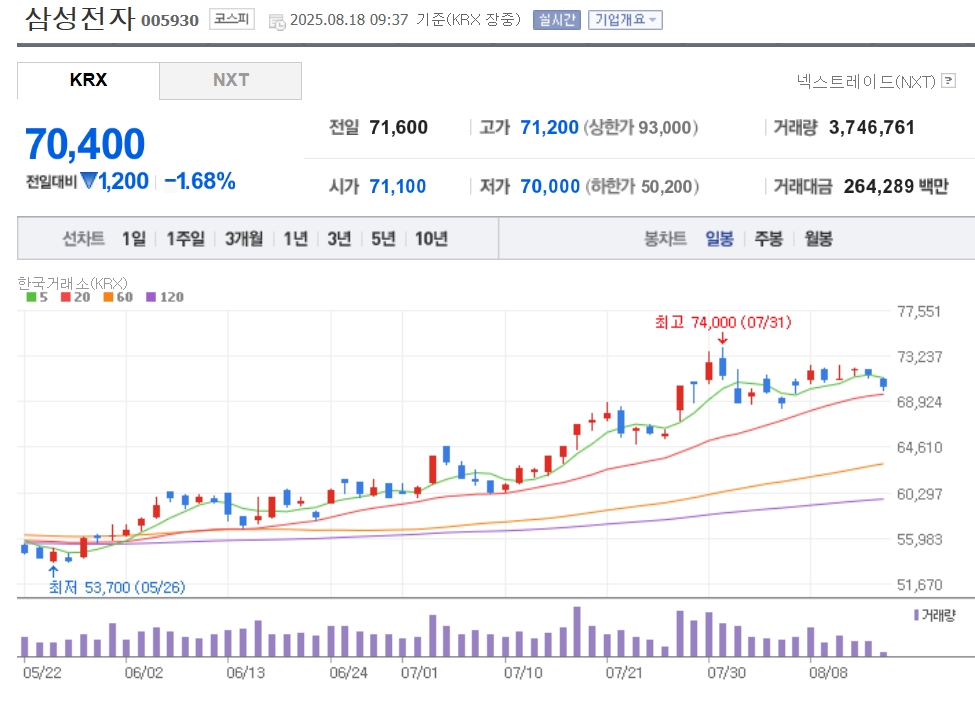Select the 월봉 candle chart
Viewport: 975px width, 709px height.
coord(818,239)
